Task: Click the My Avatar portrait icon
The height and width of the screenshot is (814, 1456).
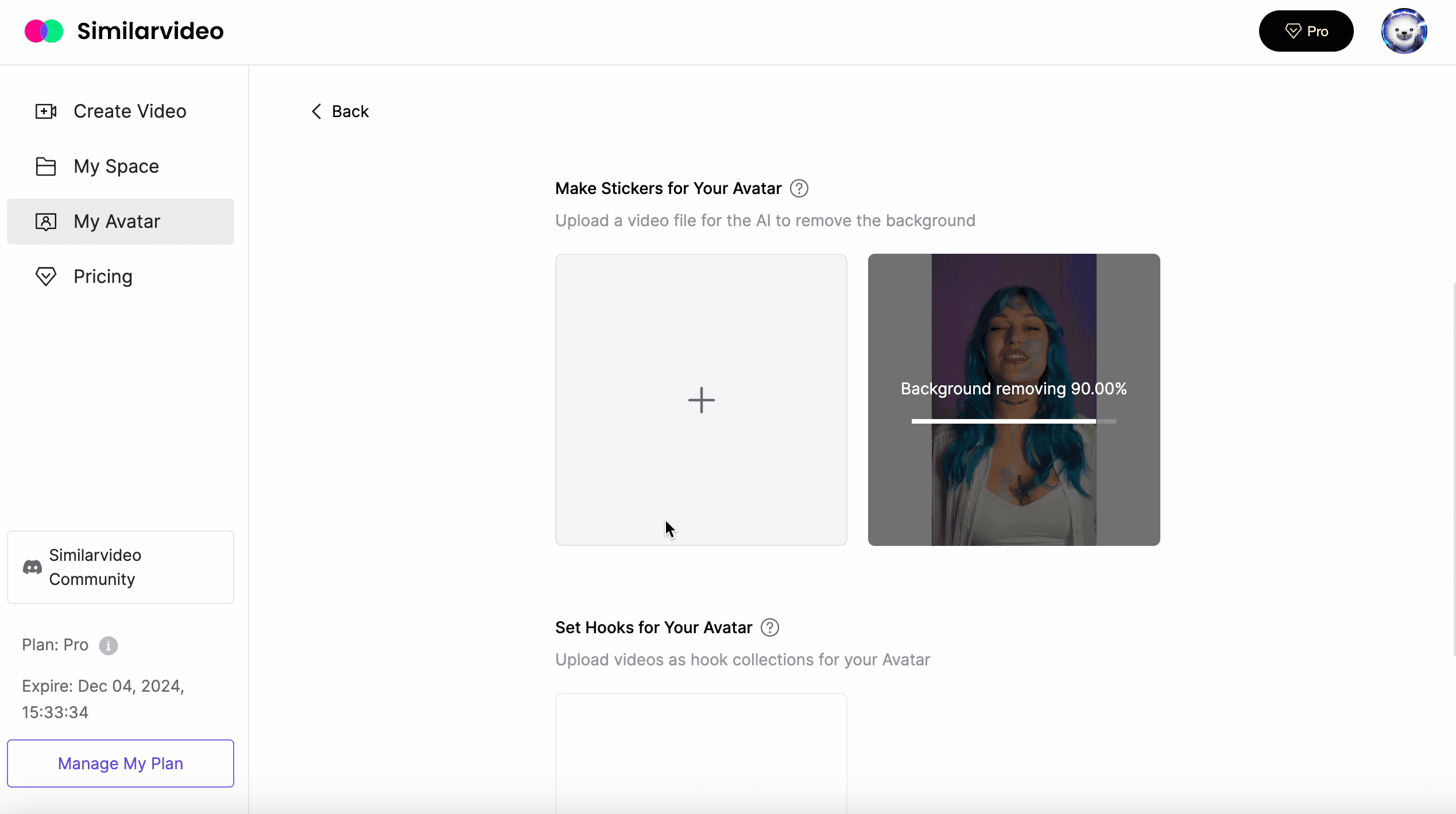Action: point(46,222)
